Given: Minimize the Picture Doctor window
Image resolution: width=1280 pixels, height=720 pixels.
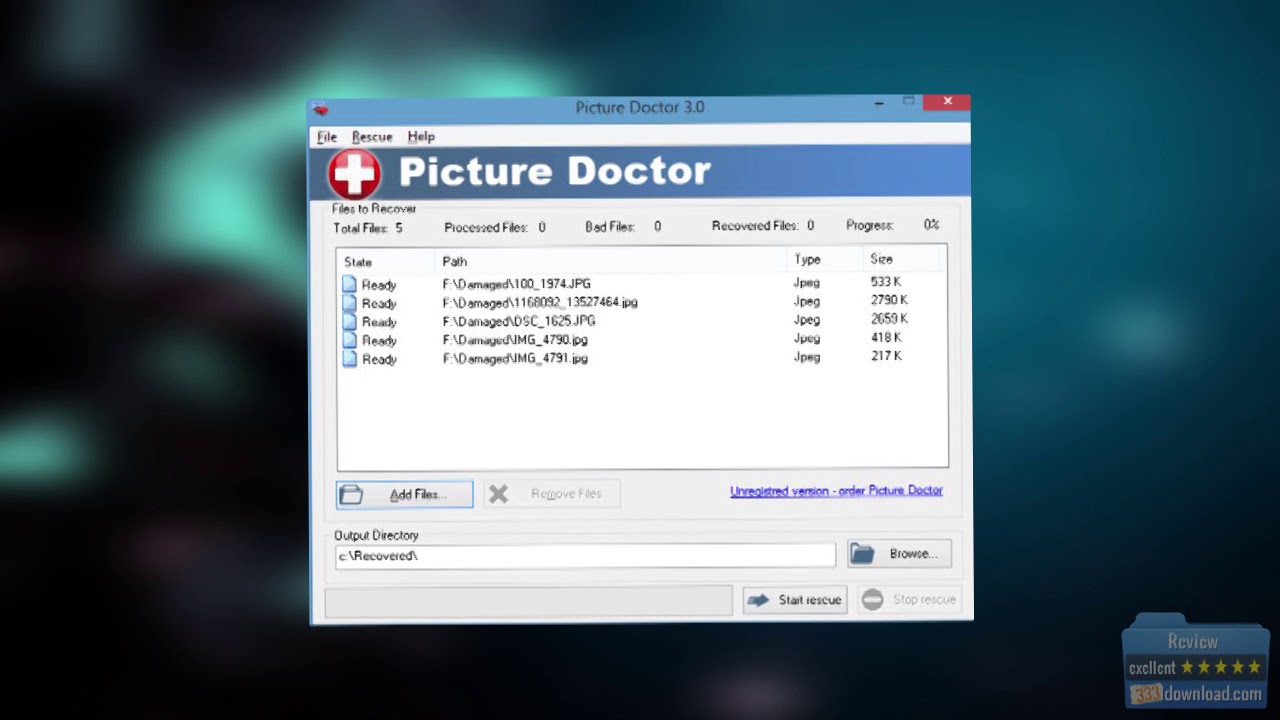Looking at the screenshot, I should click(879, 101).
